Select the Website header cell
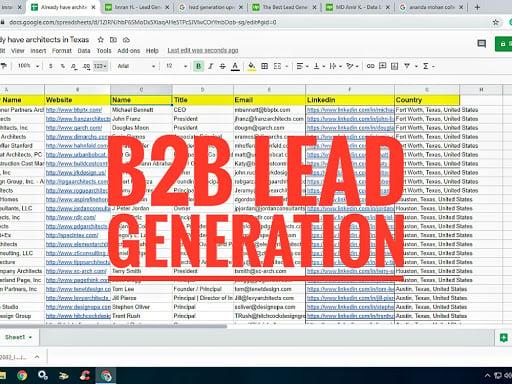Screen dimensions: 512x384 coord(77,100)
